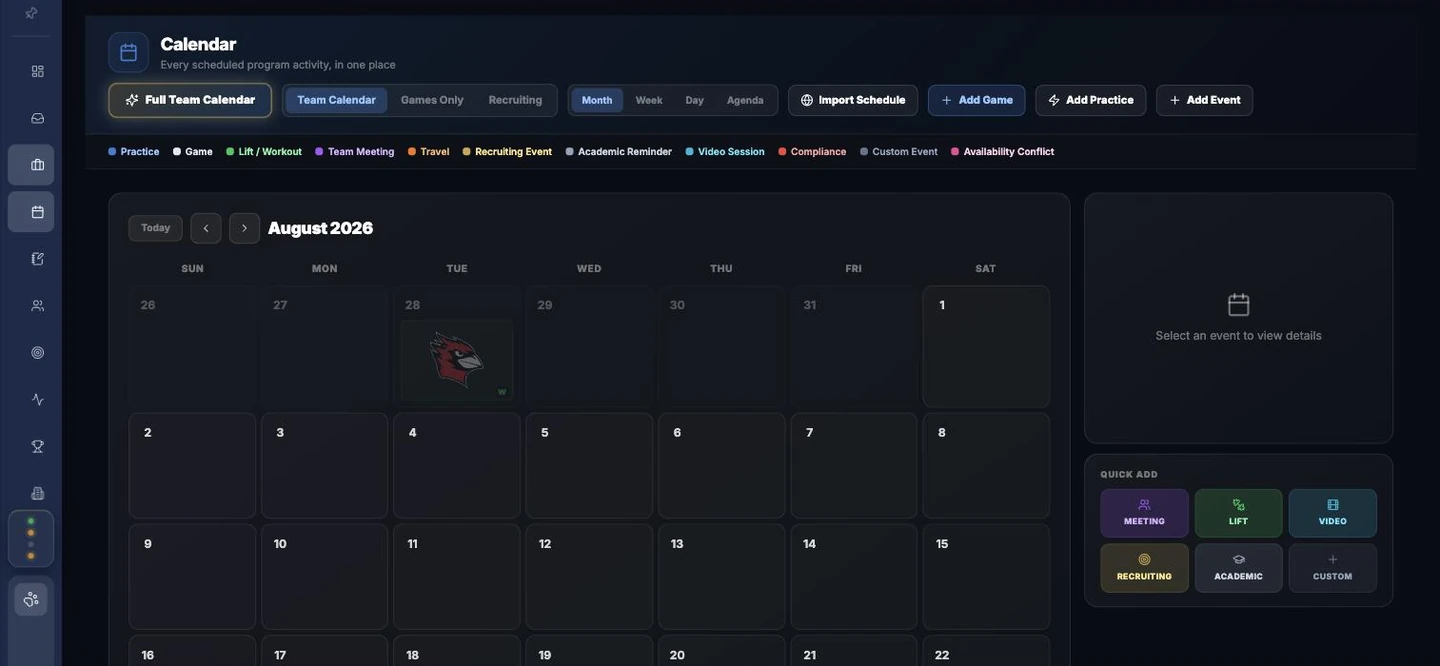Click the colored status dots widget in sidebar
1440x666 pixels.
(x=31, y=539)
